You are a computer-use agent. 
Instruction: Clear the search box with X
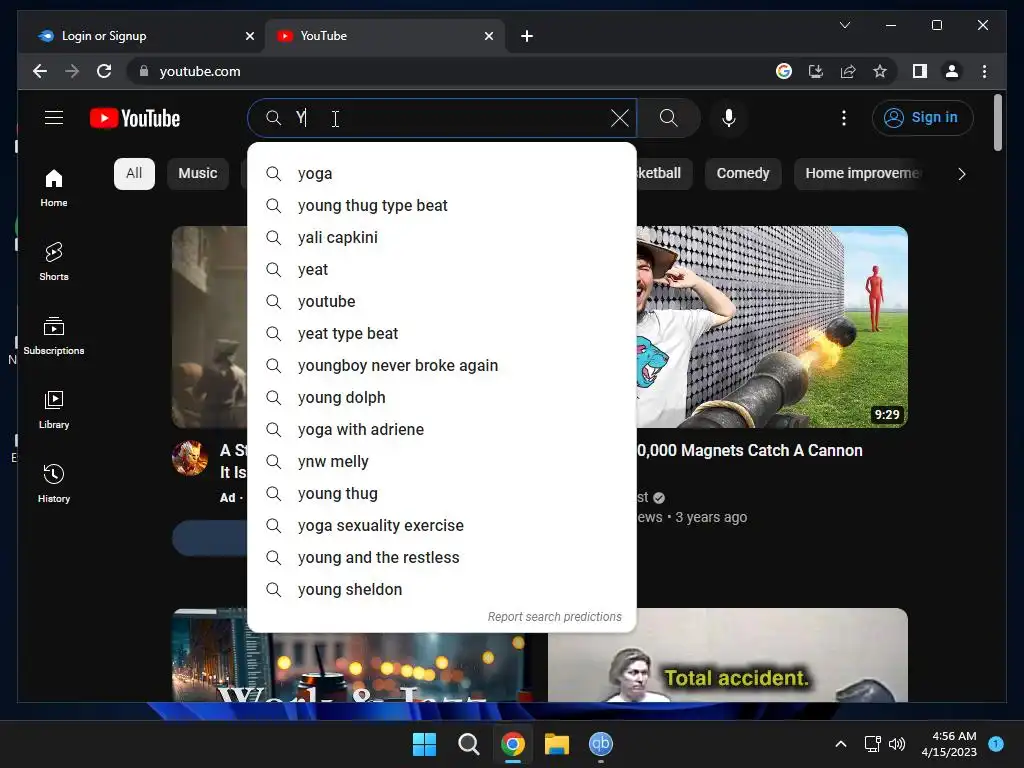[x=619, y=118]
